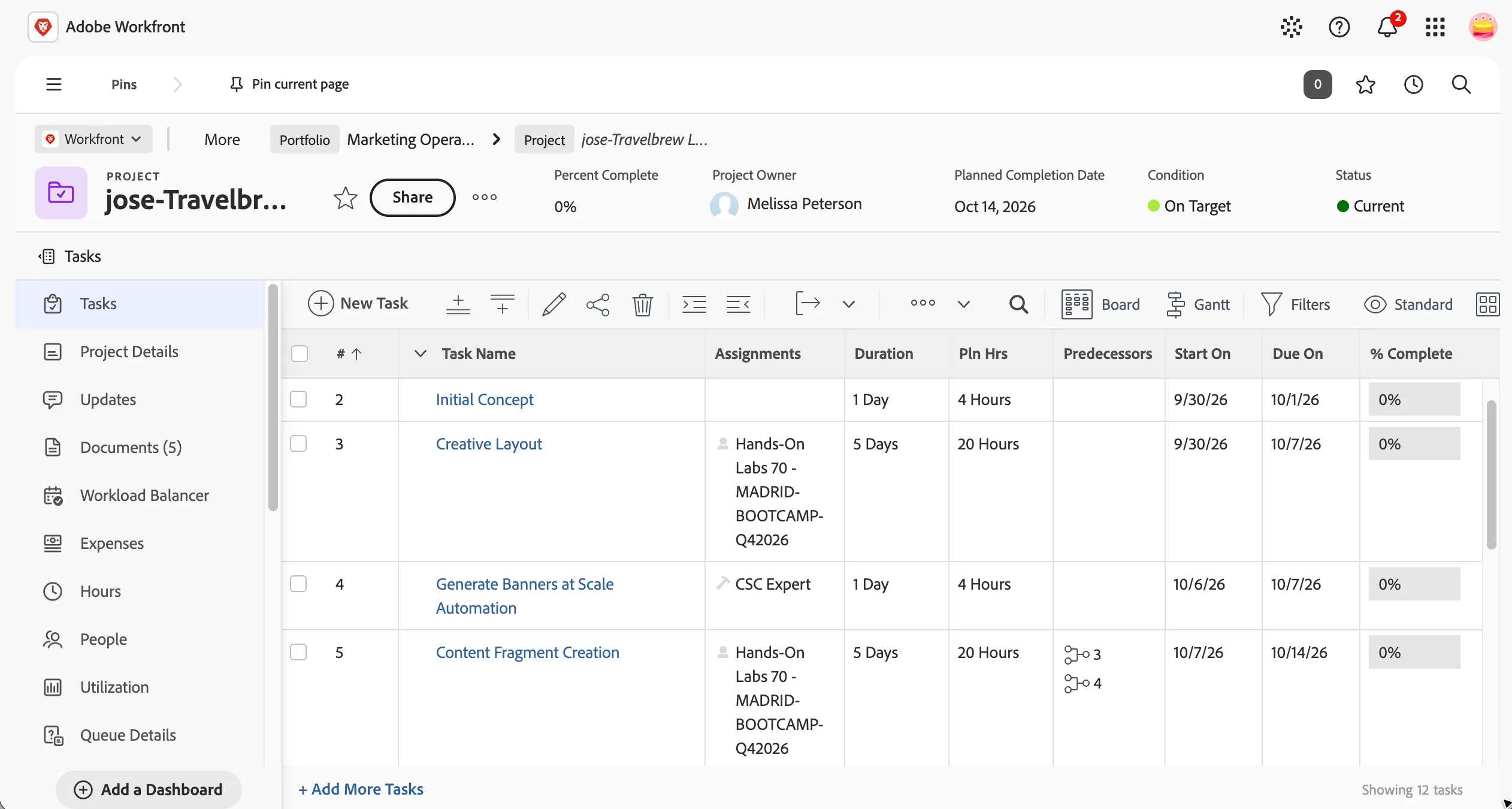This screenshot has height=809, width=1512.
Task: Open Documents (5) section
Action: [131, 448]
